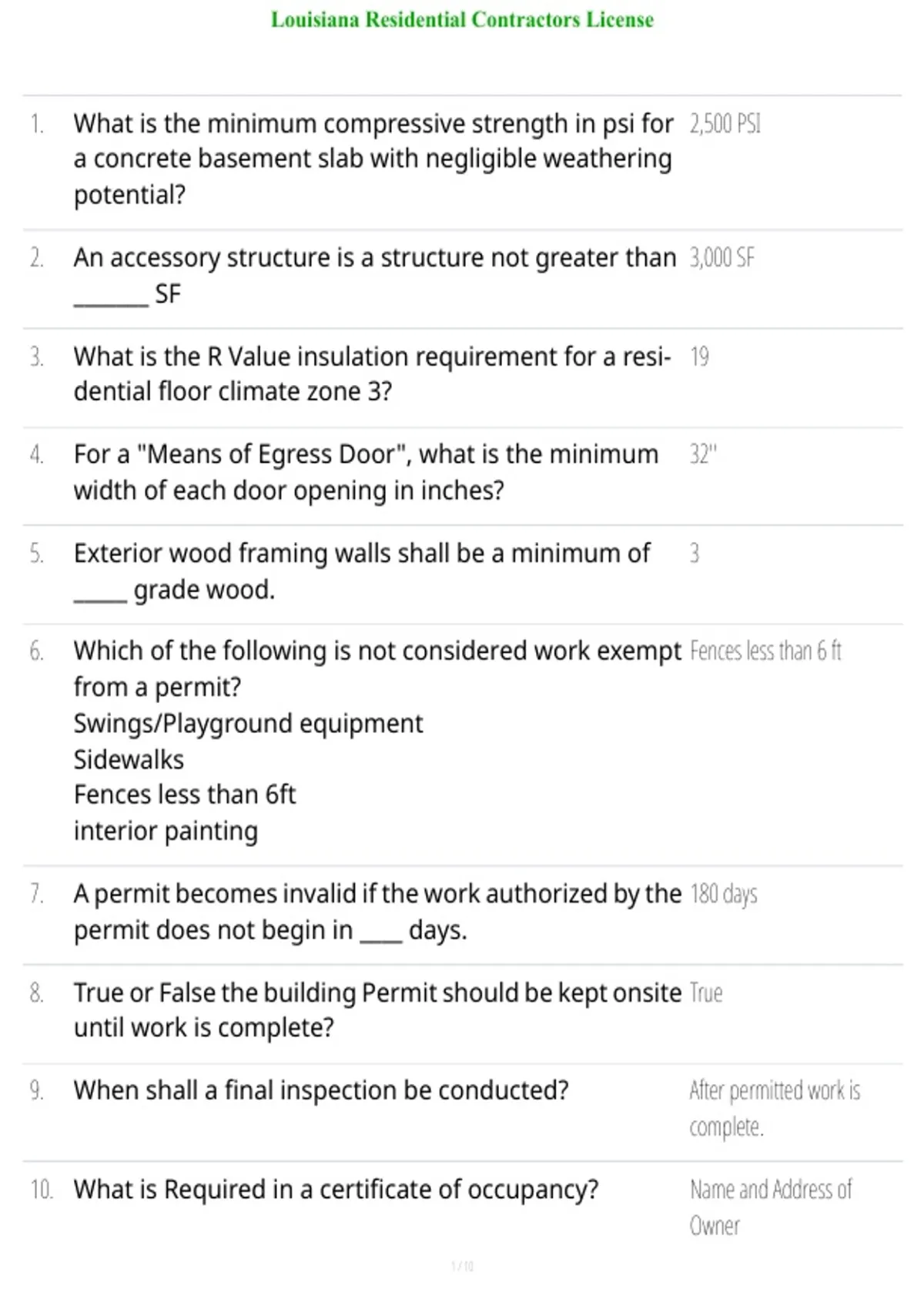
Task: Click the 3,000 SF answer
Action: [721, 257]
